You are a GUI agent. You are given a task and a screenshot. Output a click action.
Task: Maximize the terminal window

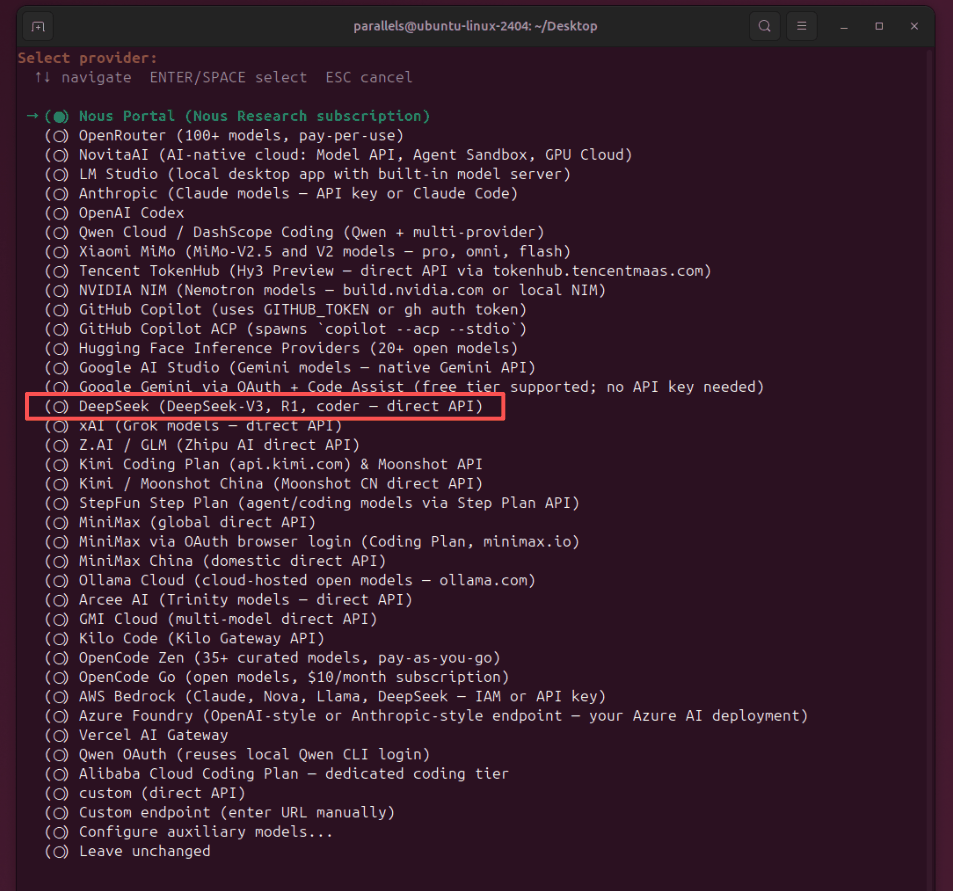click(879, 26)
